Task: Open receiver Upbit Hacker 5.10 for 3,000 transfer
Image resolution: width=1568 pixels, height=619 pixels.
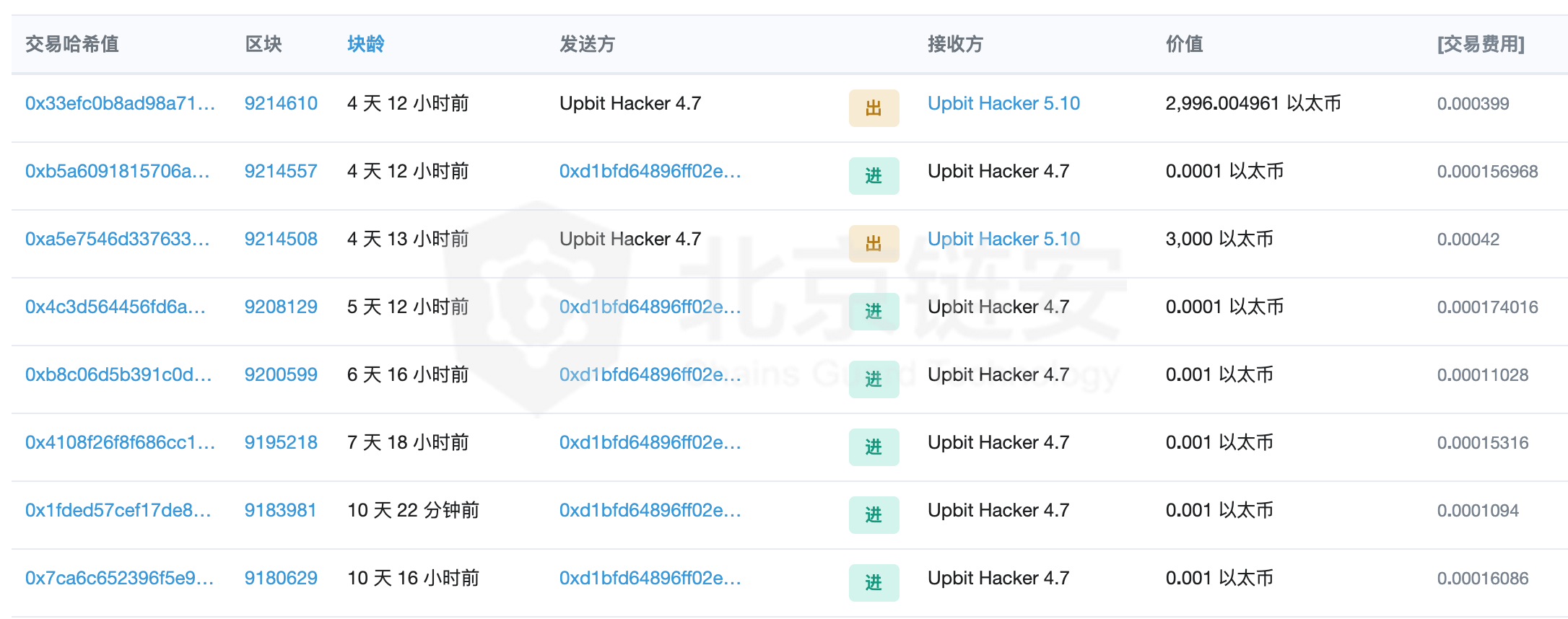Action: pyautogui.click(x=1003, y=239)
